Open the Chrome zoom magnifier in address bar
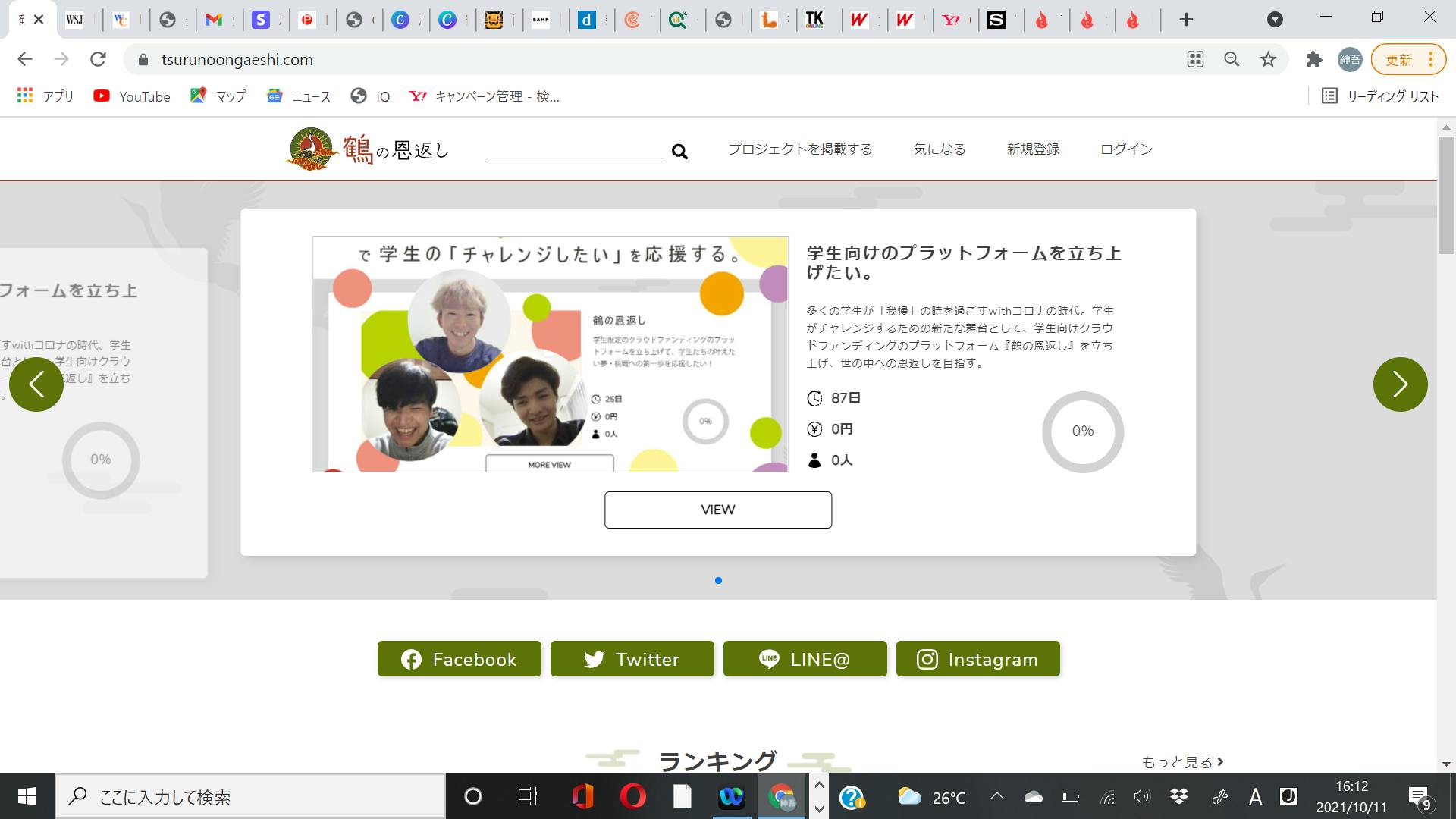Screen dimensions: 1456x819 pyautogui.click(x=1232, y=59)
